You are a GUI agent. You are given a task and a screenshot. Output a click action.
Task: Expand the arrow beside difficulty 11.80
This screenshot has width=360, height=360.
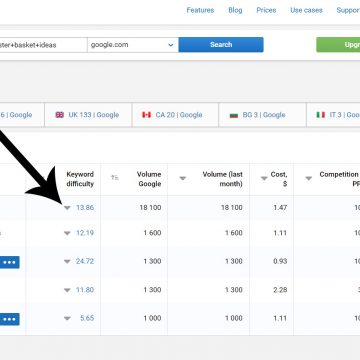pyautogui.click(x=67, y=290)
